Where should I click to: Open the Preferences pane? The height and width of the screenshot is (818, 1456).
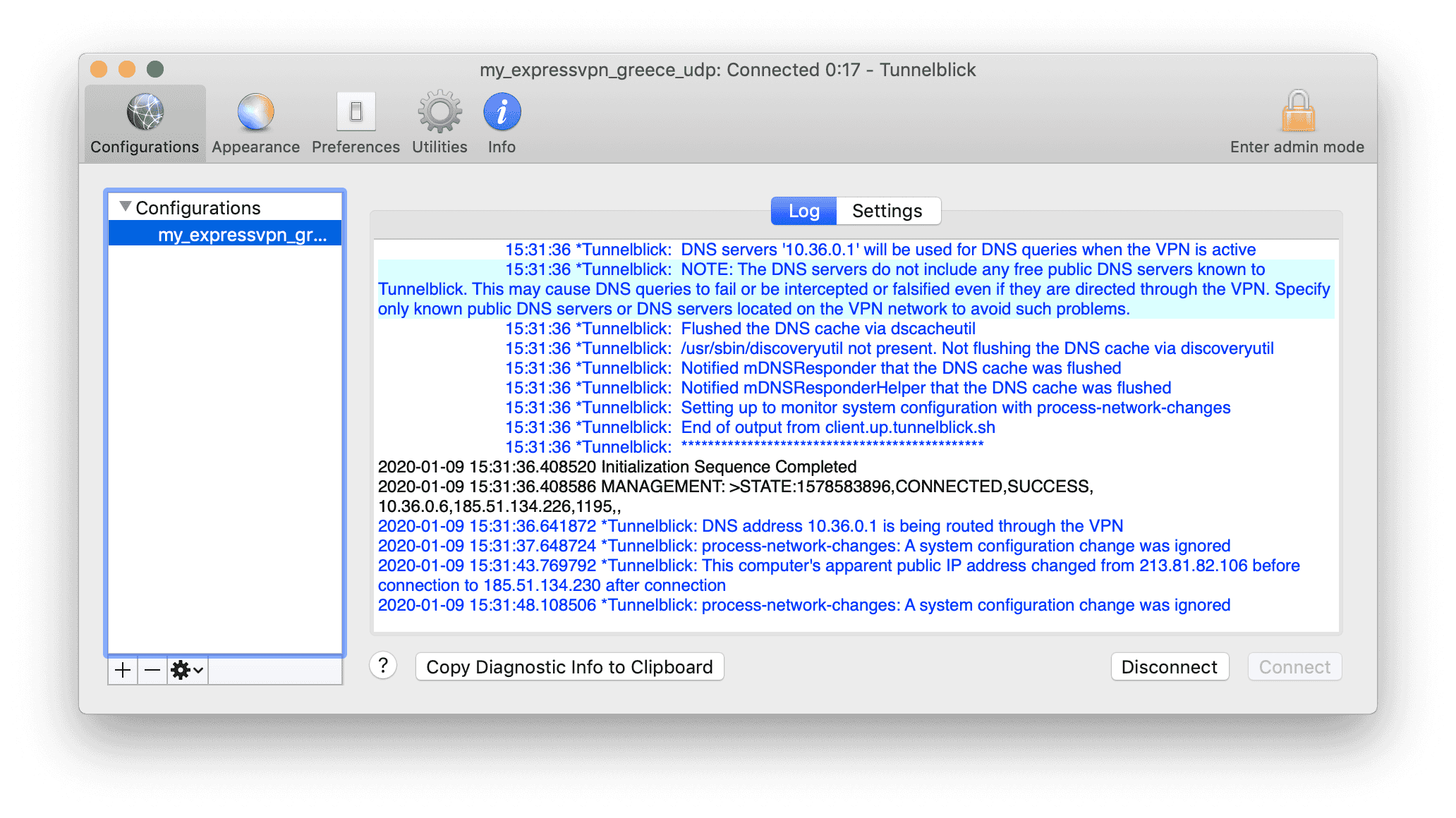tap(356, 123)
